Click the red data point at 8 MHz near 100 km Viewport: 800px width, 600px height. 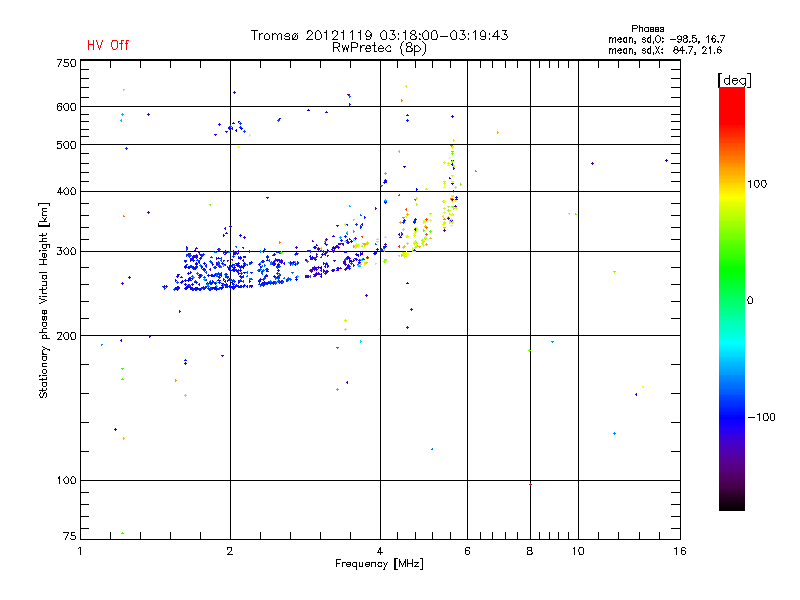(531, 484)
